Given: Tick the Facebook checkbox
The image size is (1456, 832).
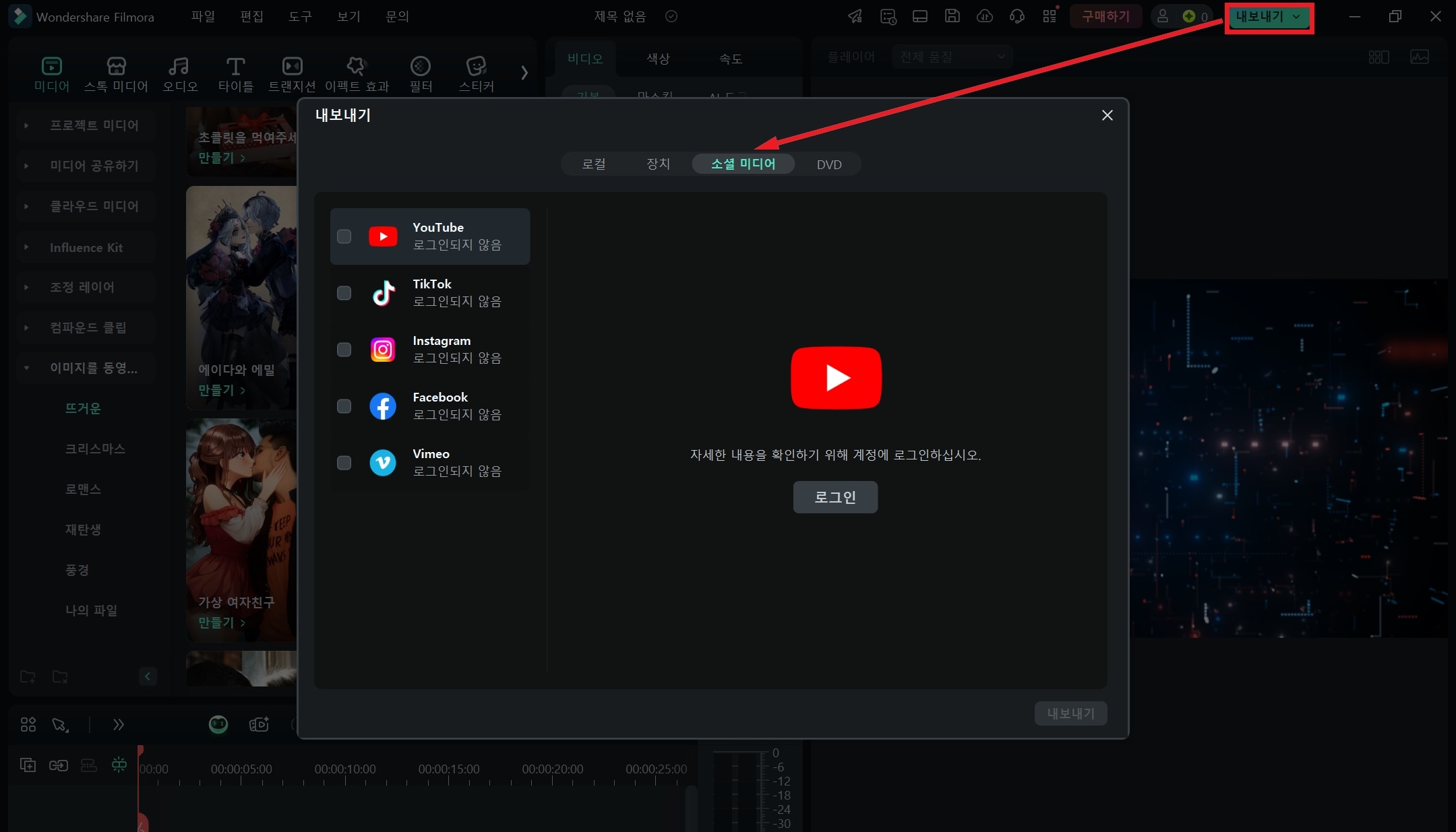Looking at the screenshot, I should click(344, 406).
